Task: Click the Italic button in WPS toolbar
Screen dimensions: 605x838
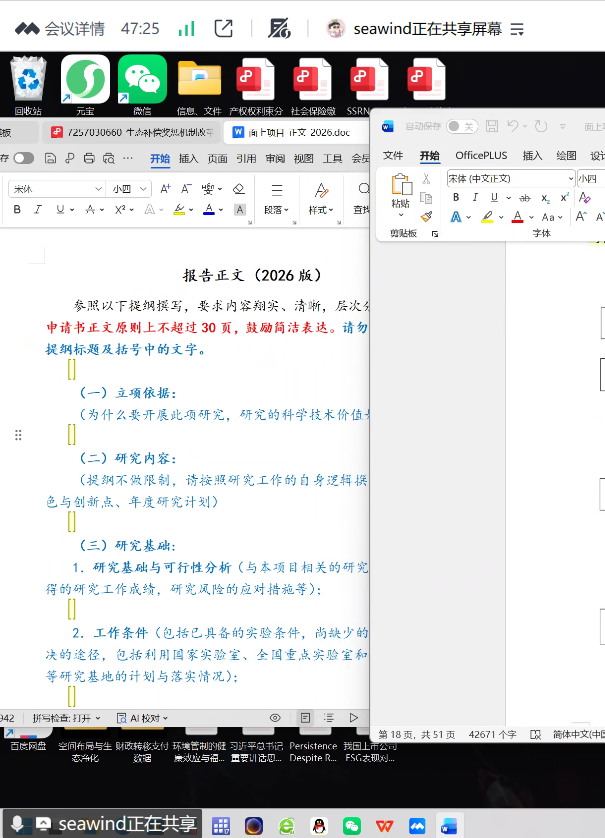Action: point(38,209)
